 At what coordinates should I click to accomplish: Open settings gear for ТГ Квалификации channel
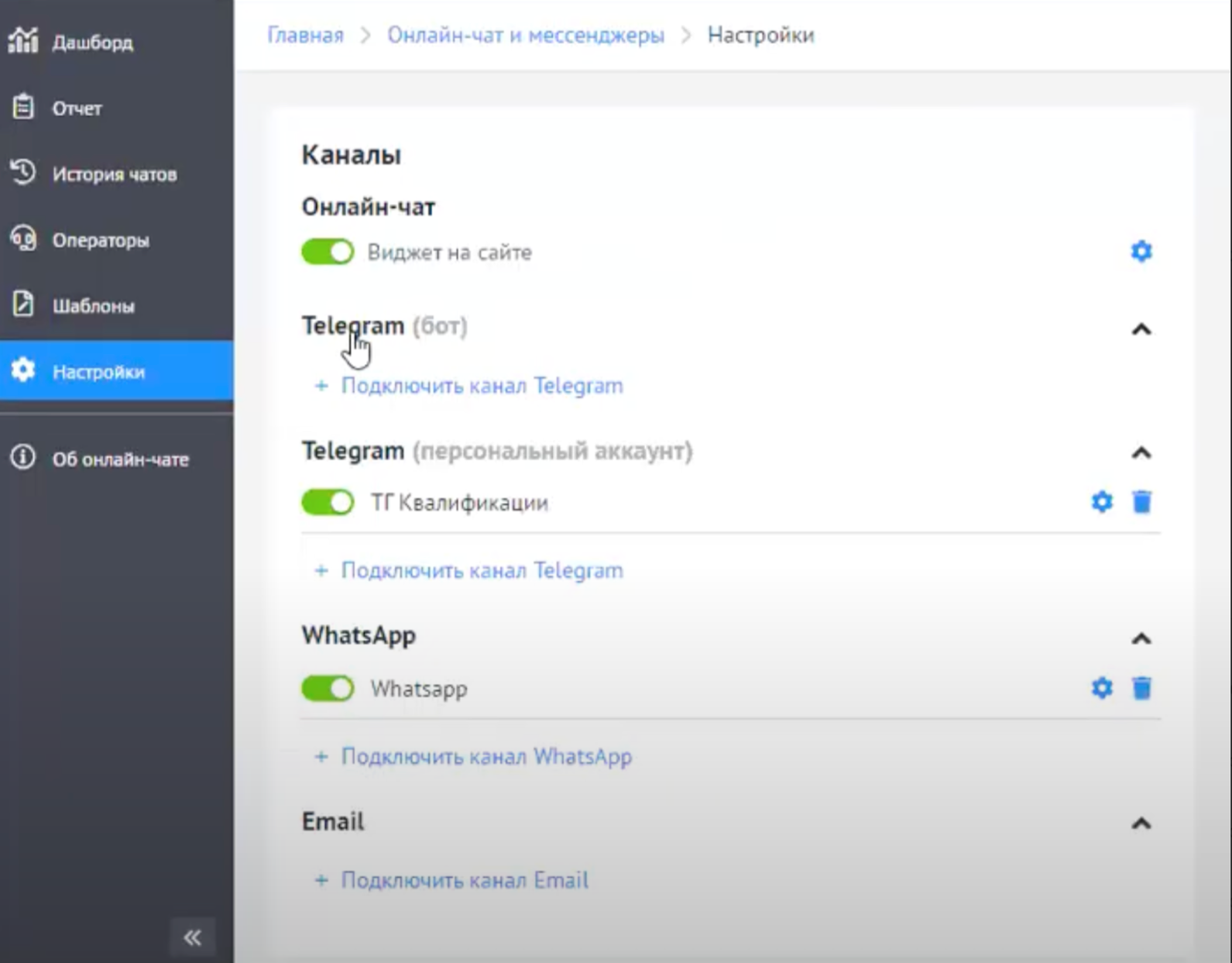click(1102, 502)
